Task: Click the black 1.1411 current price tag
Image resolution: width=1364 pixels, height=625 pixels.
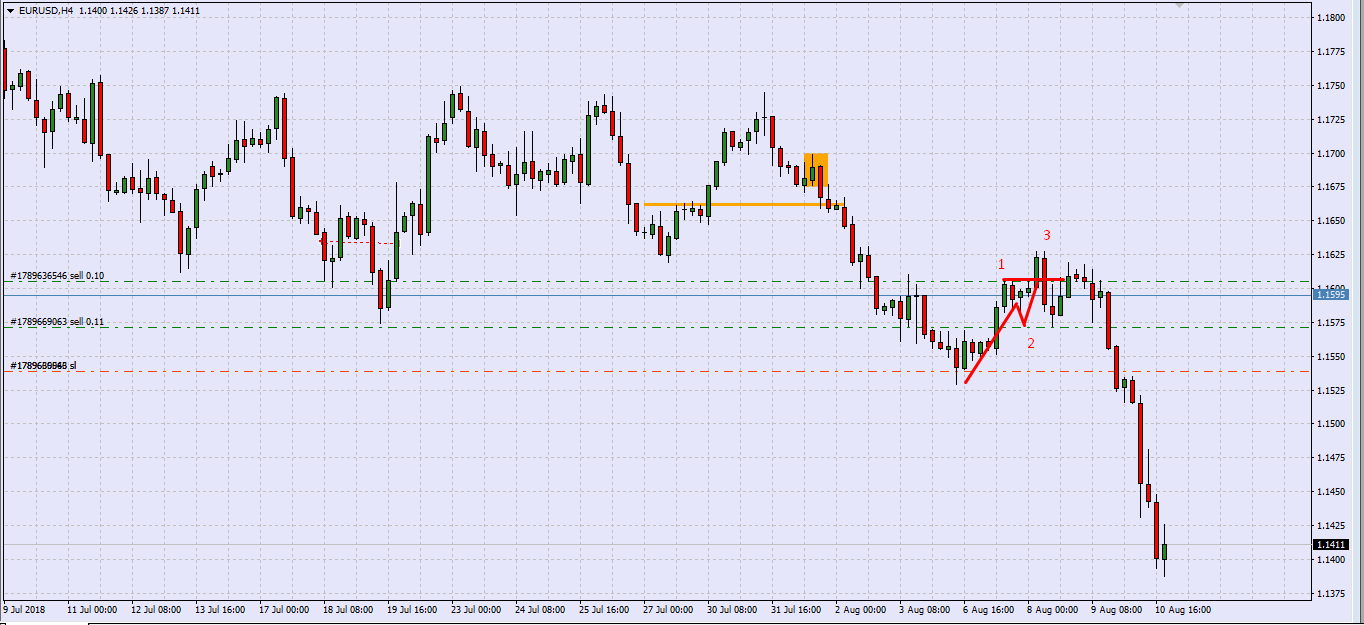Action: 1331,544
